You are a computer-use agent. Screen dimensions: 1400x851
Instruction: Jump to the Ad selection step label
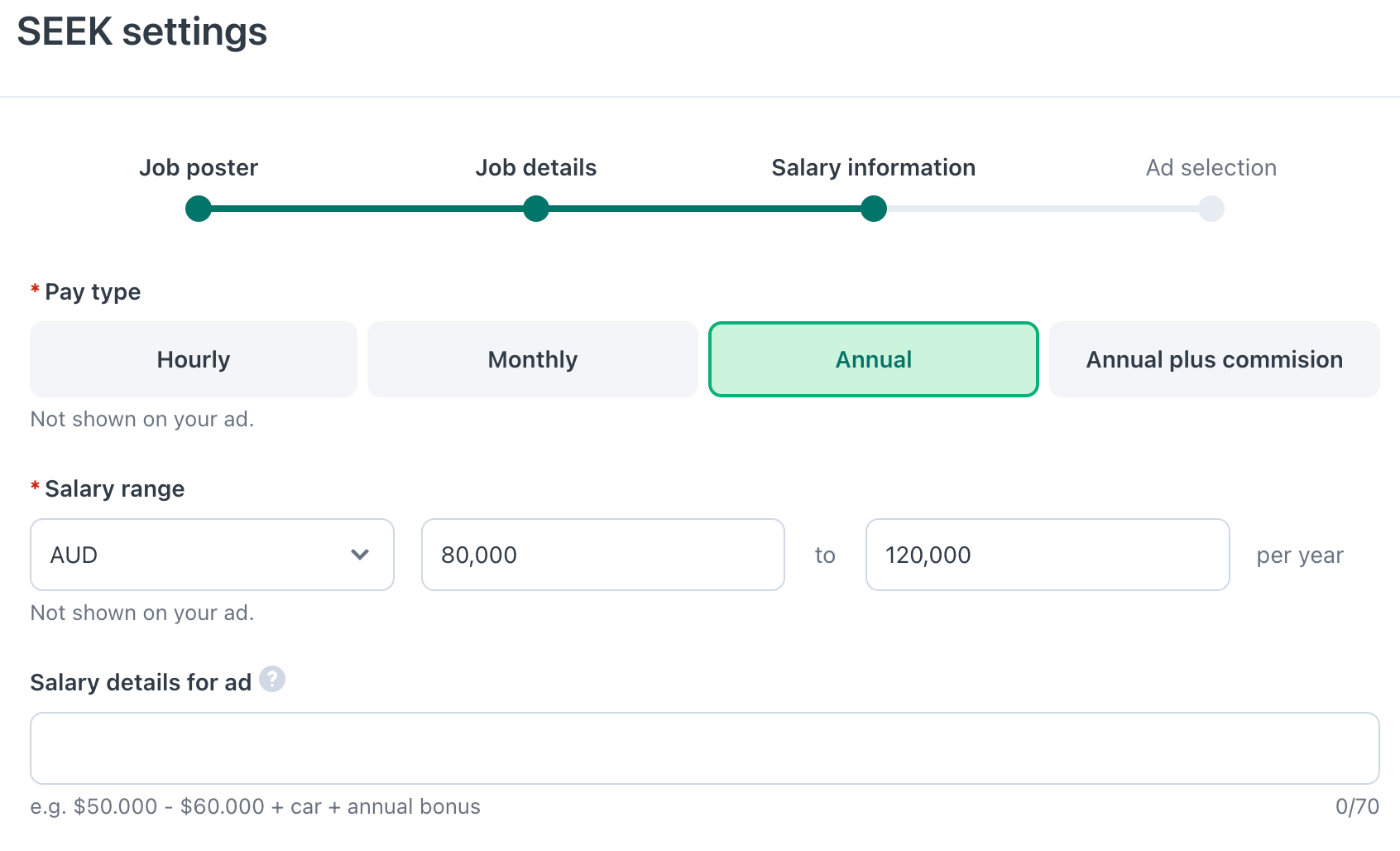(x=1211, y=167)
